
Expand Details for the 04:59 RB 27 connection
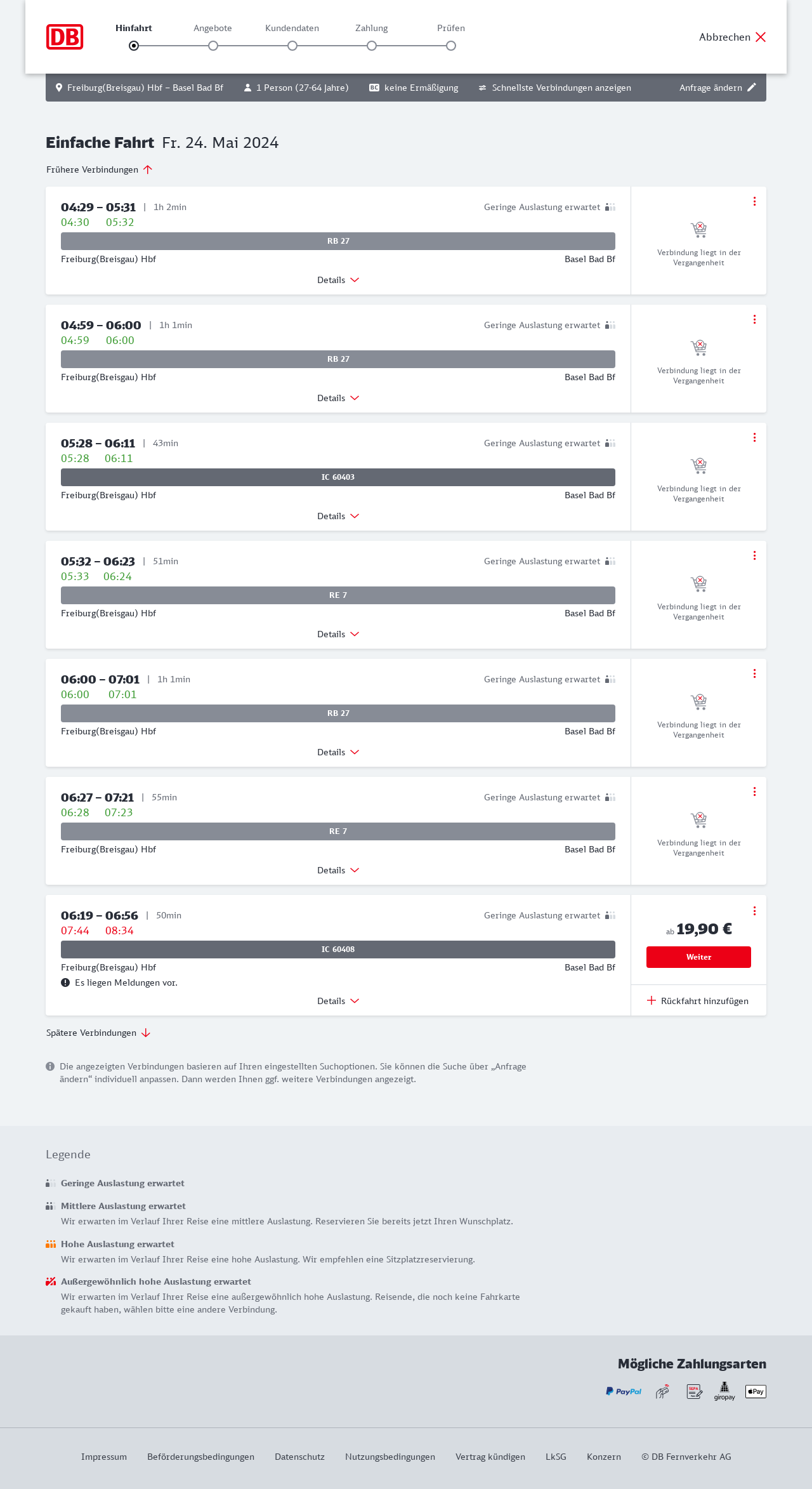click(338, 398)
